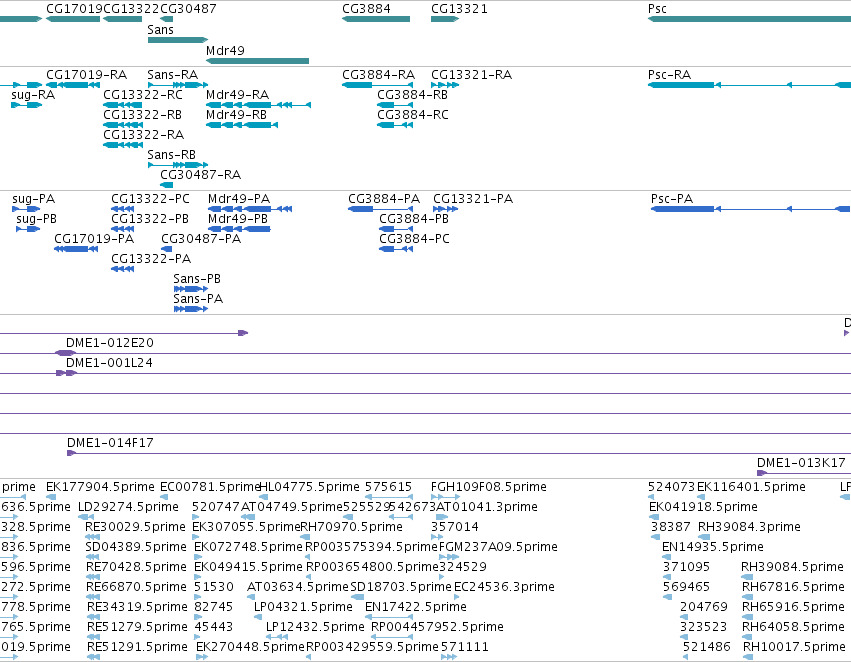Select EST HL04775.5prime
The image size is (851, 662).
point(310,487)
